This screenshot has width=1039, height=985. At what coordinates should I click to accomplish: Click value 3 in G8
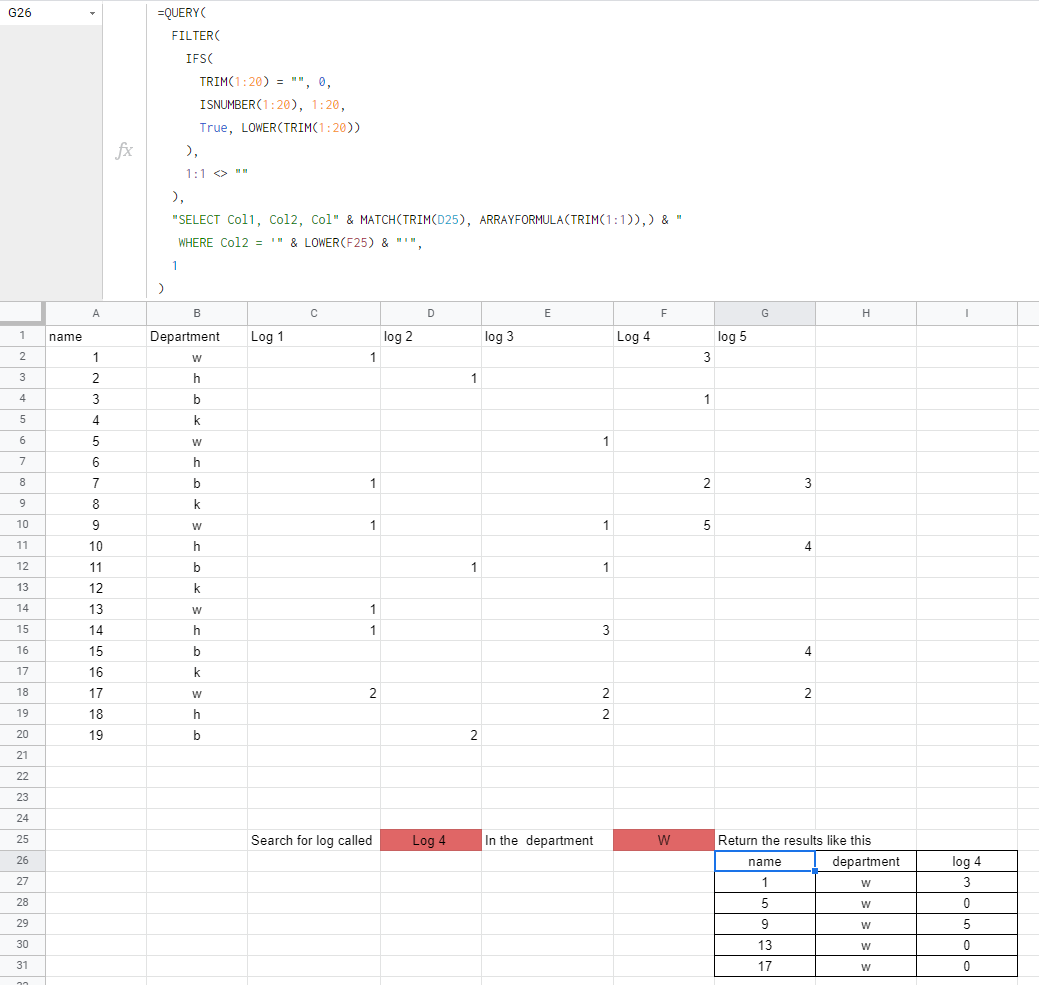[x=765, y=484]
